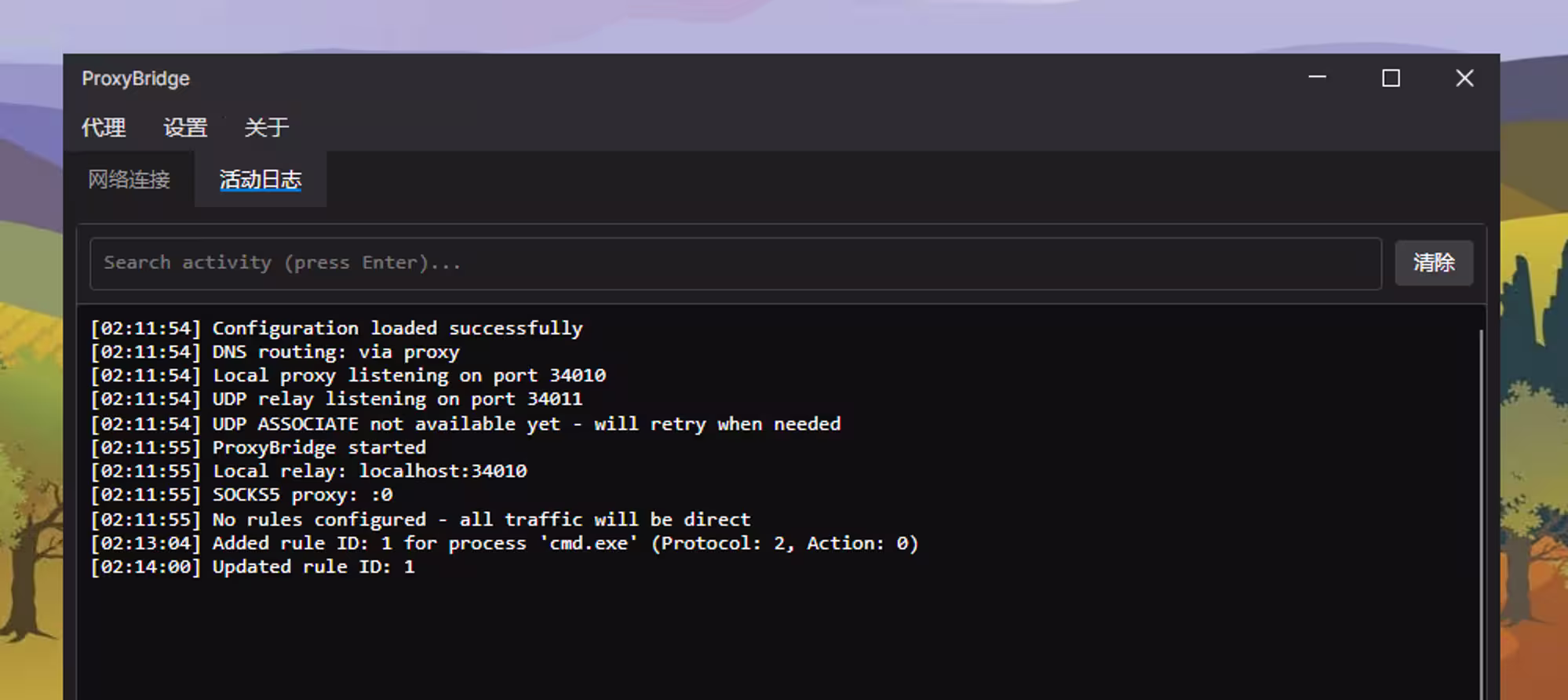Open the 代理 menu
1568x700 pixels.
104,127
